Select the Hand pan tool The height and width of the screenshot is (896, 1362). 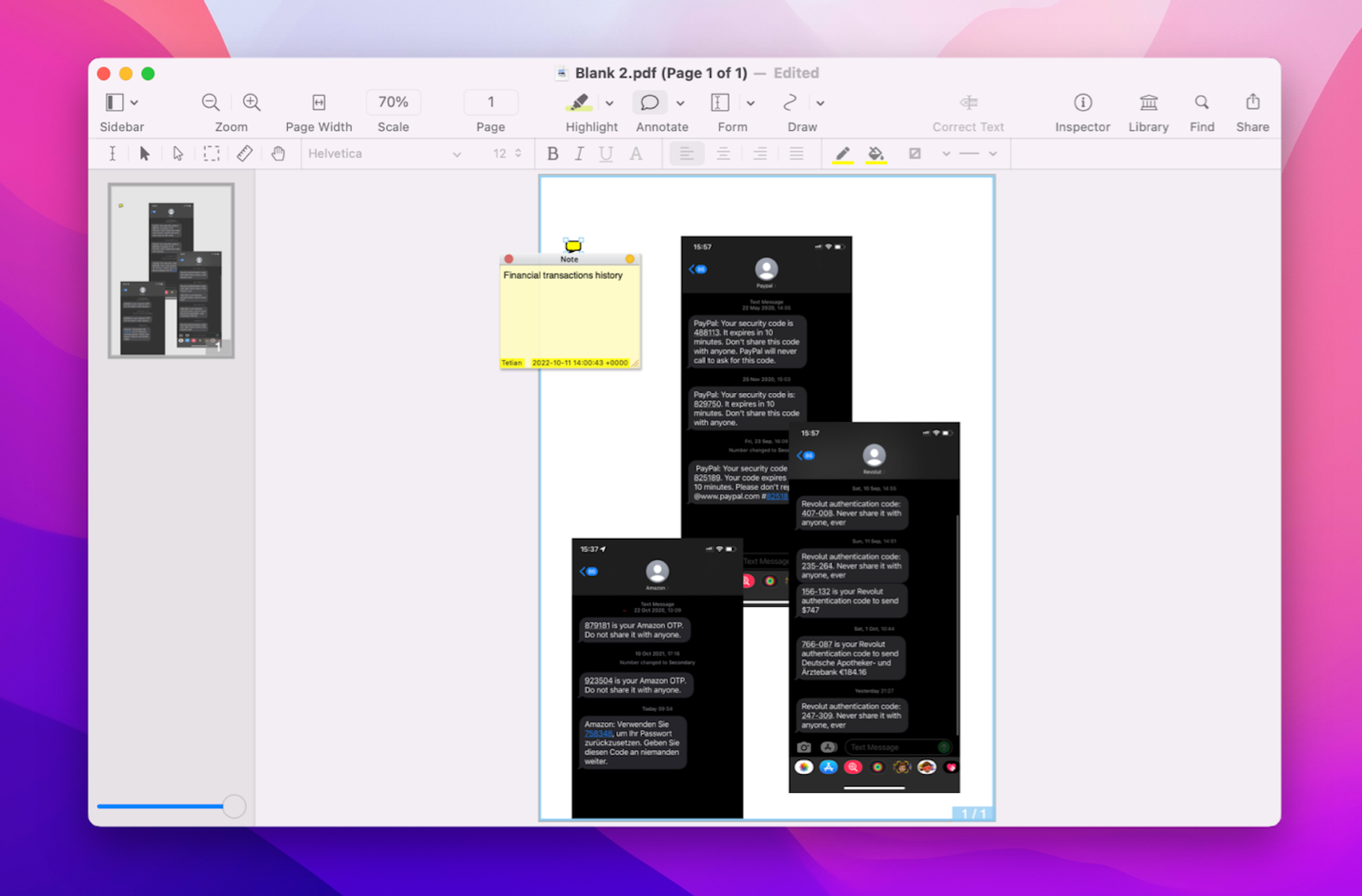coord(278,153)
